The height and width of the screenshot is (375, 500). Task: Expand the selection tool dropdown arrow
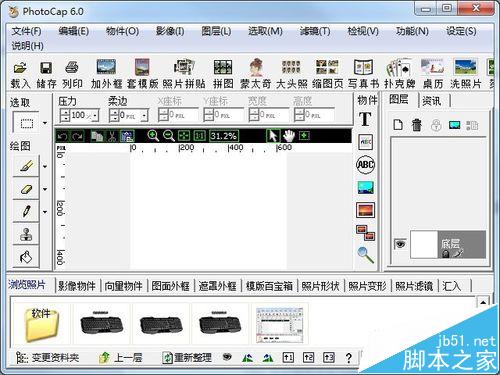pyautogui.click(x=45, y=123)
